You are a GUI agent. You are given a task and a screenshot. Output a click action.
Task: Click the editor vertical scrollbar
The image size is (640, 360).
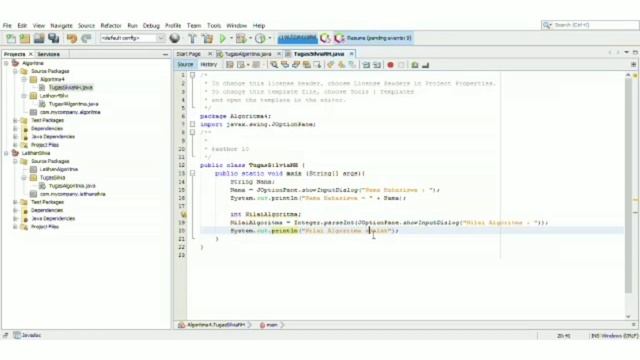pos(628,186)
